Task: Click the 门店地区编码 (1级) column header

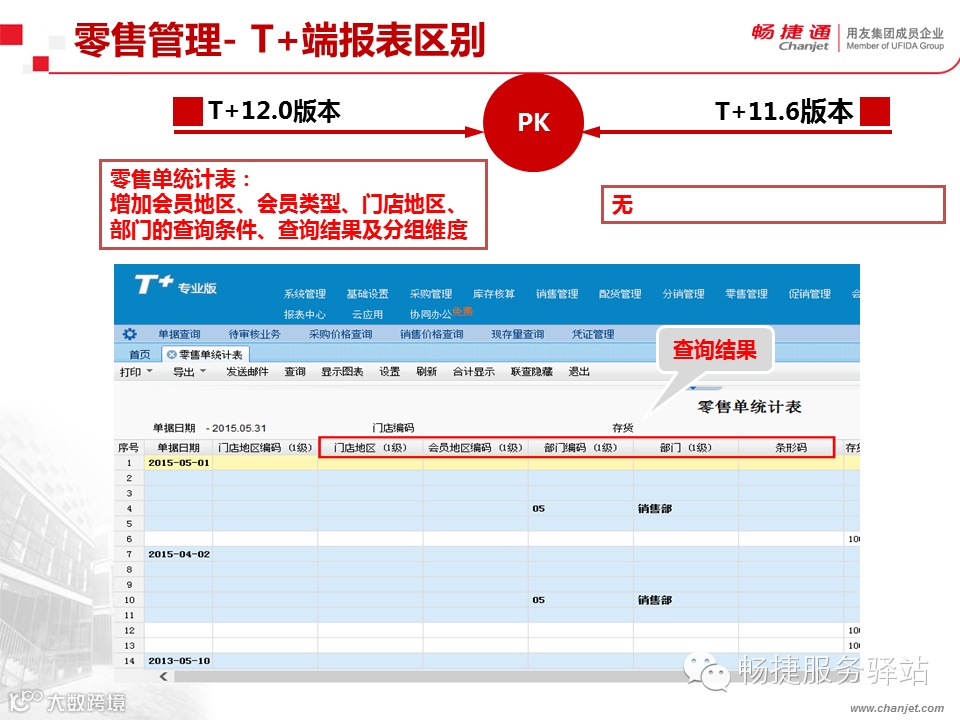Action: point(265,448)
